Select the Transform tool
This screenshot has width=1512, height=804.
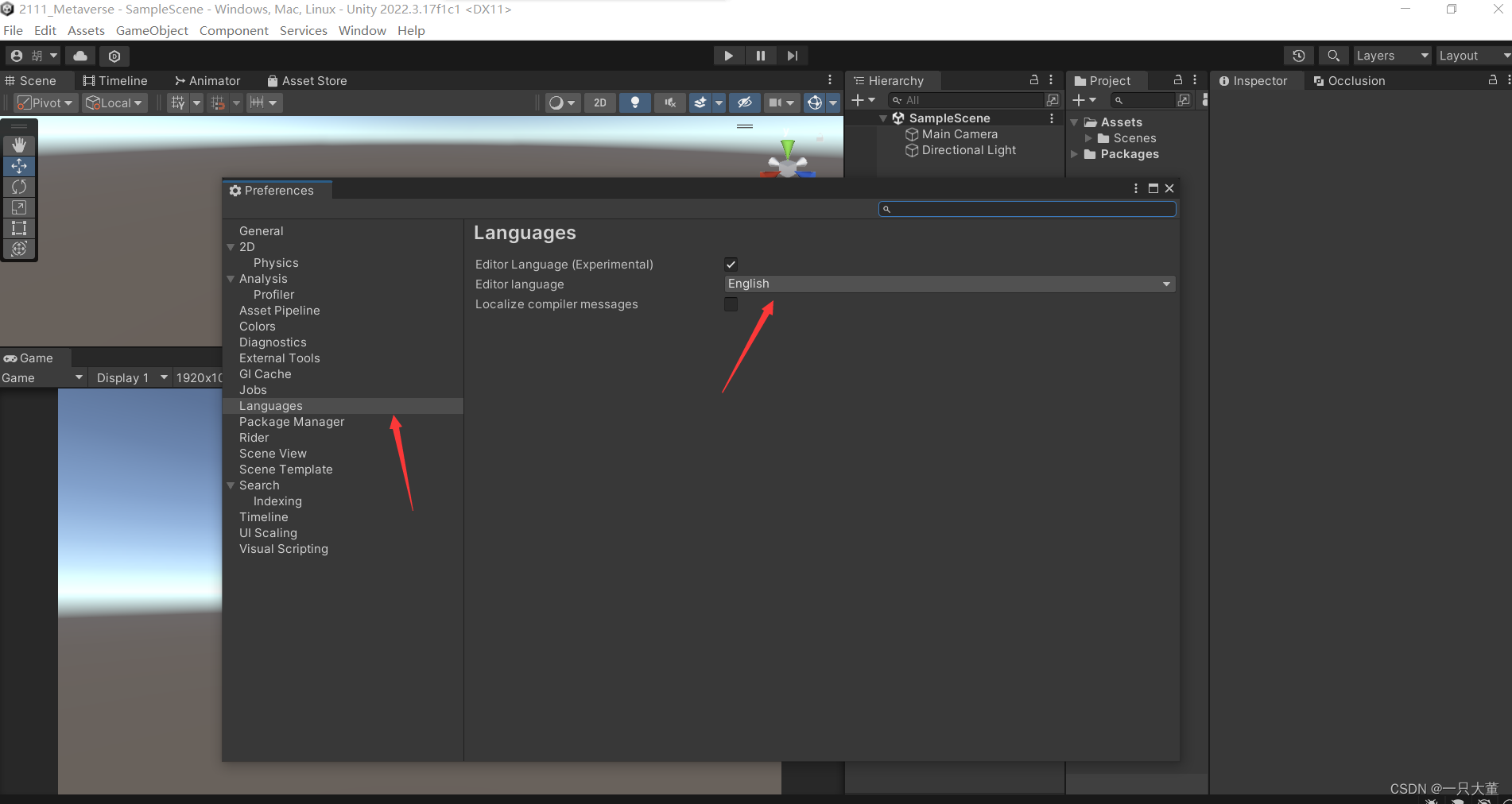pyautogui.click(x=19, y=249)
